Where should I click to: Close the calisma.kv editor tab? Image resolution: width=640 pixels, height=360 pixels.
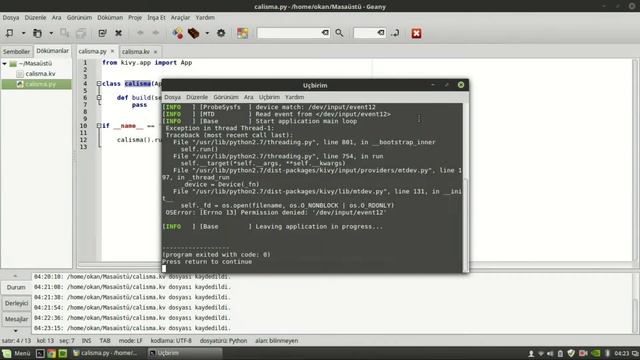pos(155,52)
